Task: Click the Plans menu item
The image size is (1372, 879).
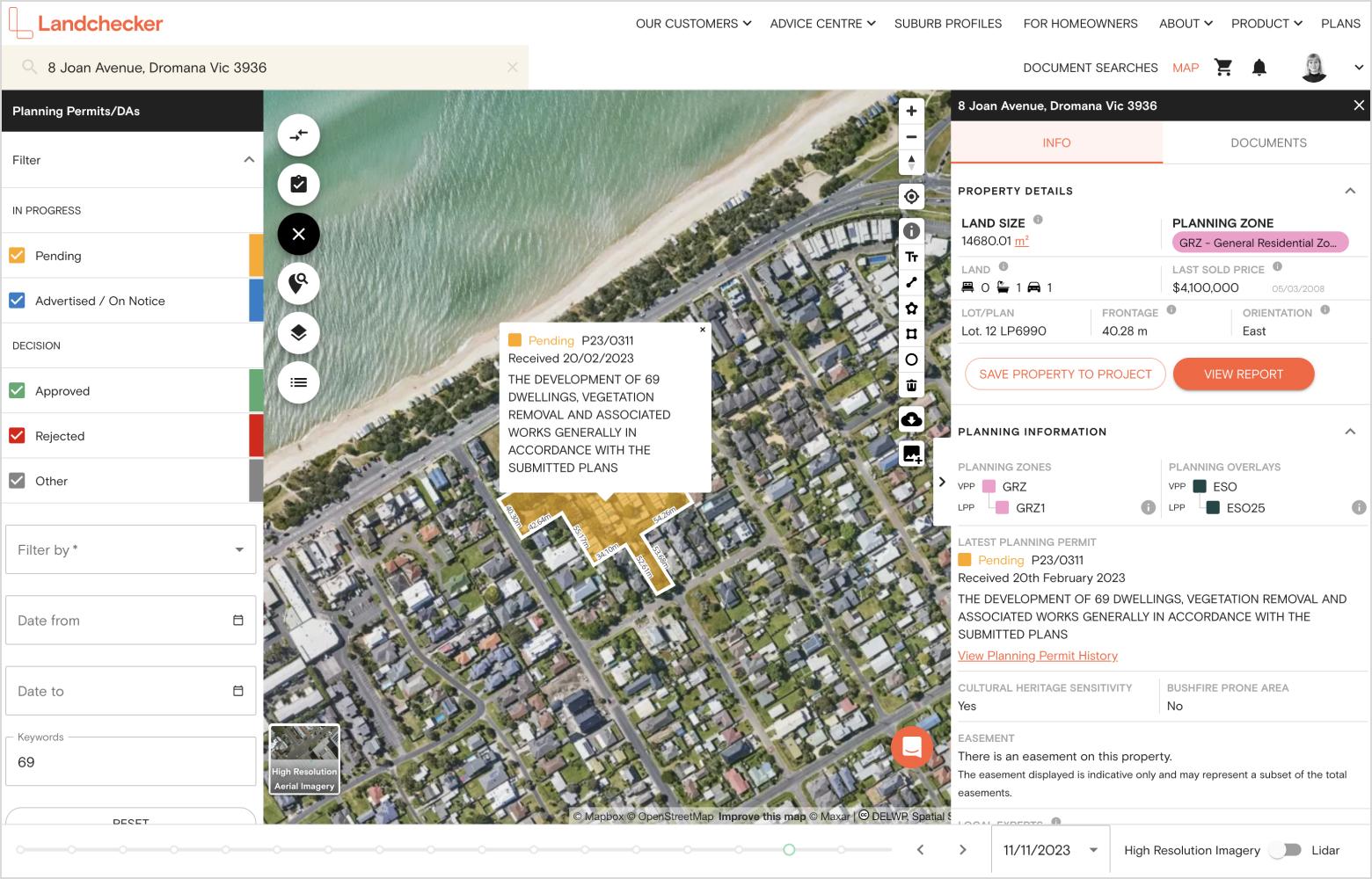Action: [x=1340, y=24]
